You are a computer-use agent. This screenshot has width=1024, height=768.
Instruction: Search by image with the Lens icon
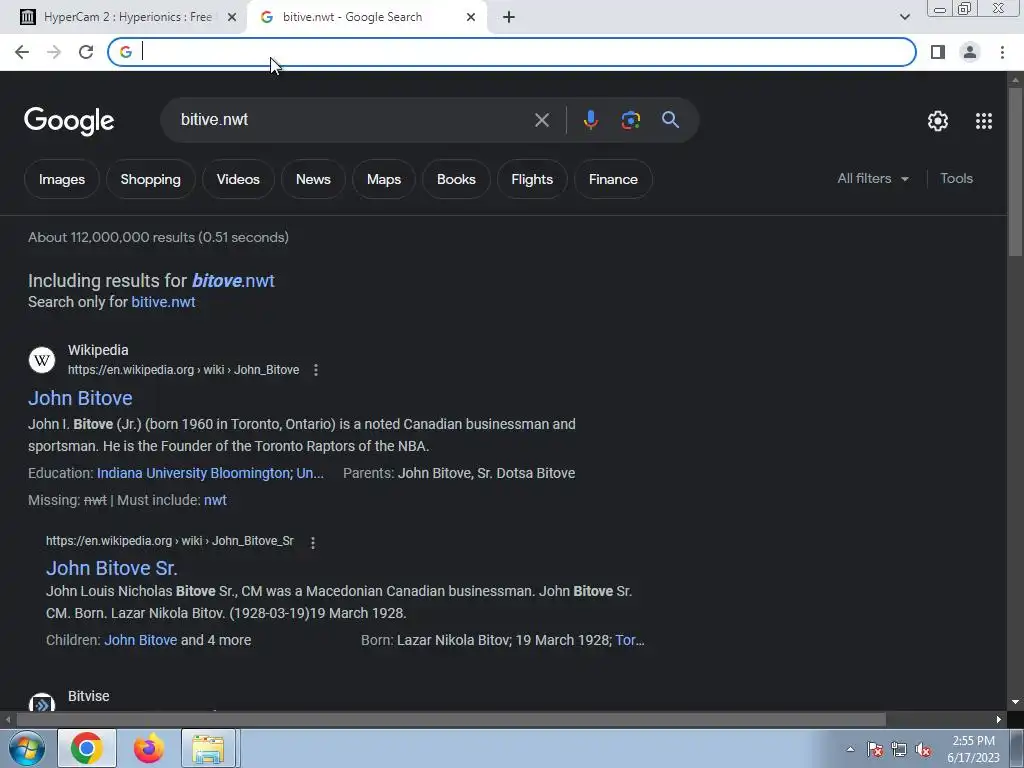click(x=630, y=120)
